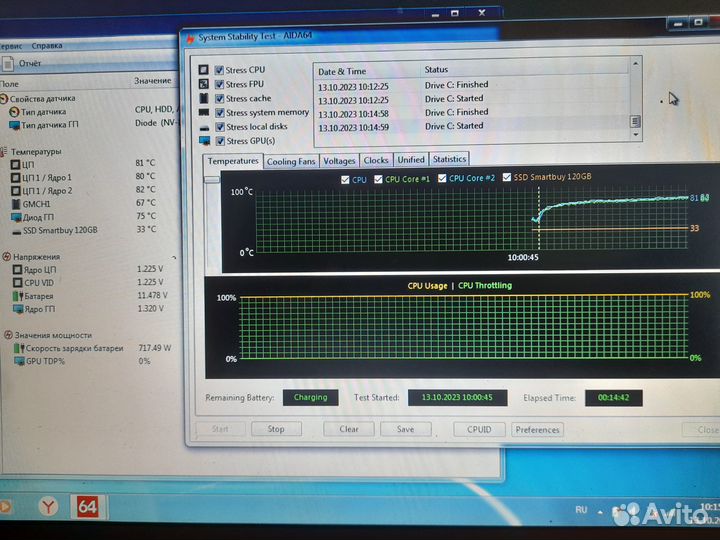The width and height of the screenshot is (720, 540).
Task: Toggle Stress GPU(s) checkbox
Action: (220, 141)
